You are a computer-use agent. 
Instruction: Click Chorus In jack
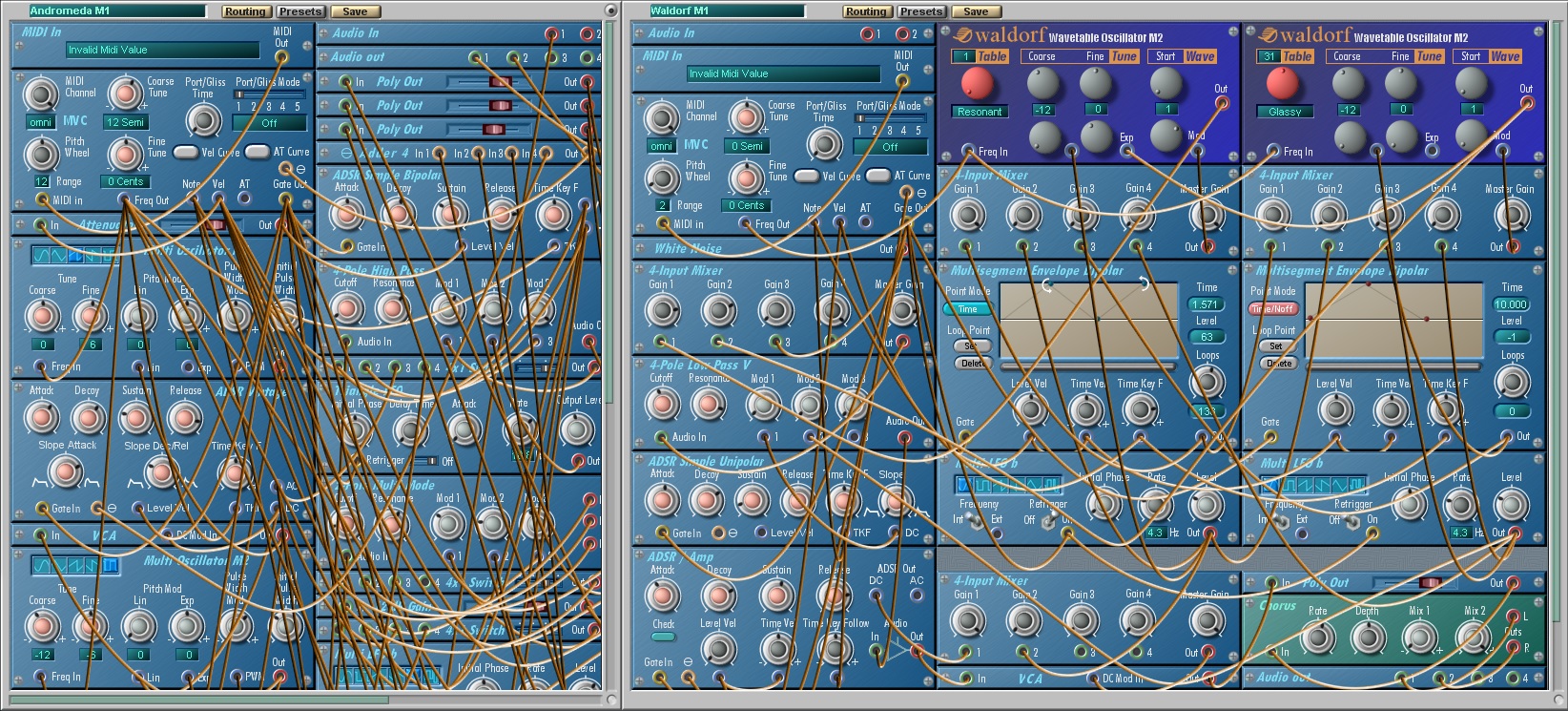(x=1272, y=652)
